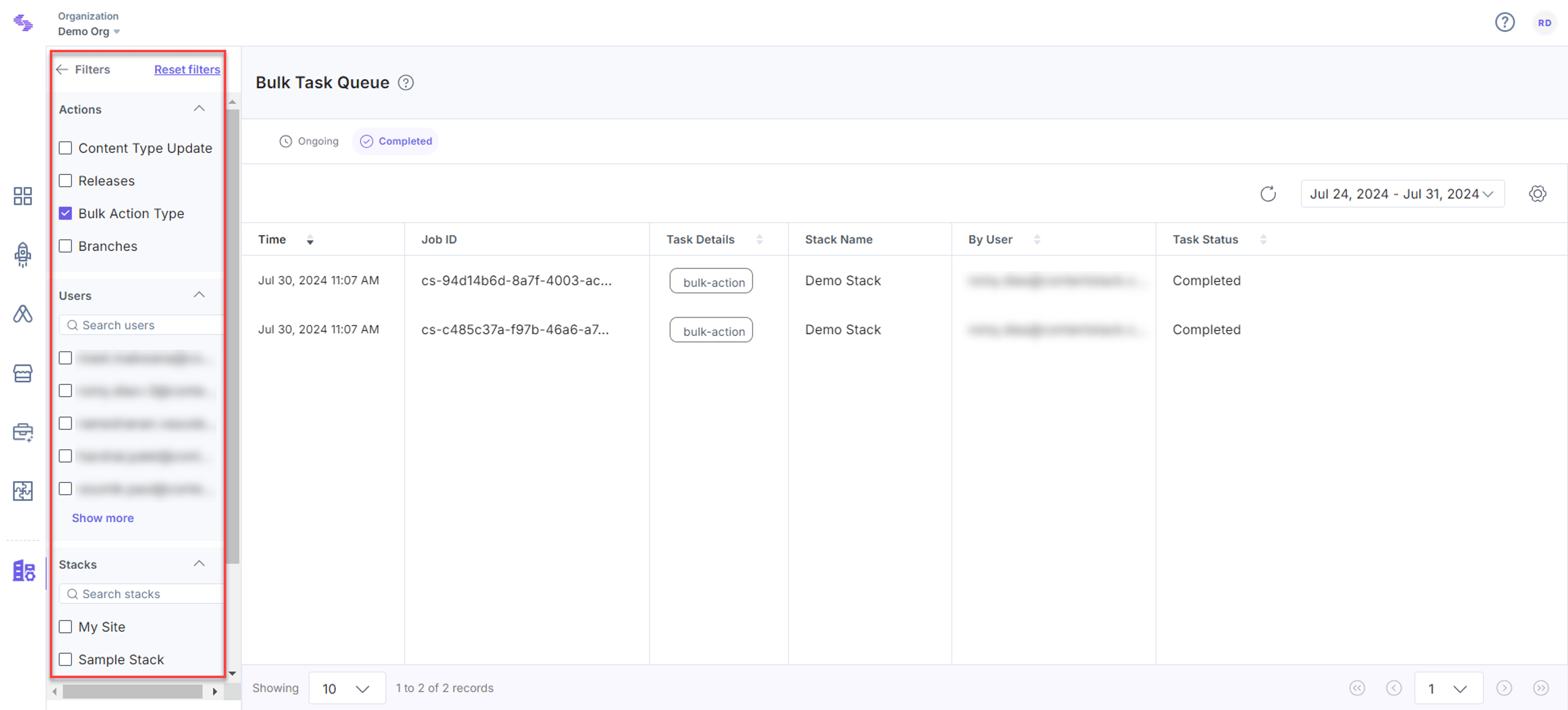Screen dimensions: 1568x710
Task: Check the My Site stack filter
Action: (x=65, y=627)
